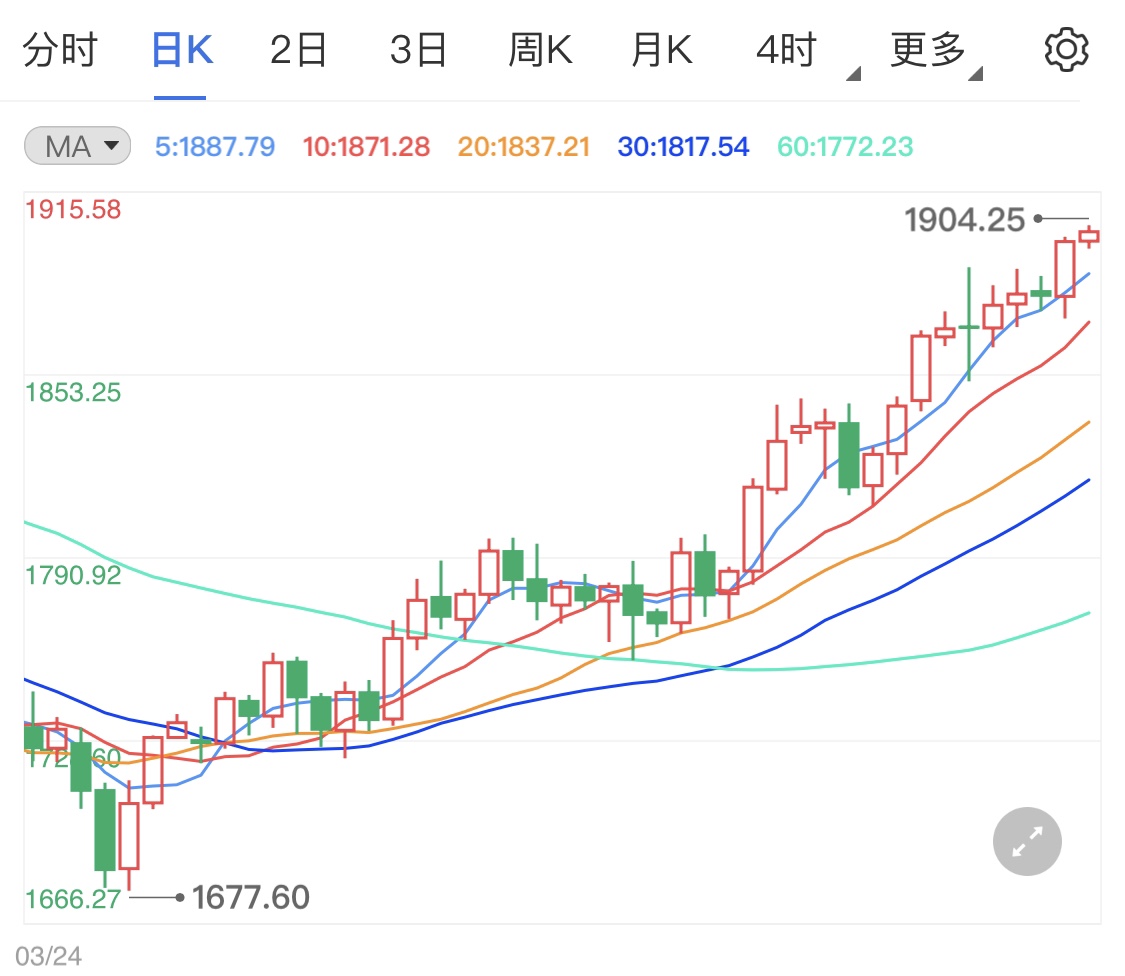Click the axis label 1790.92
The height and width of the screenshot is (976, 1125).
click(73, 576)
